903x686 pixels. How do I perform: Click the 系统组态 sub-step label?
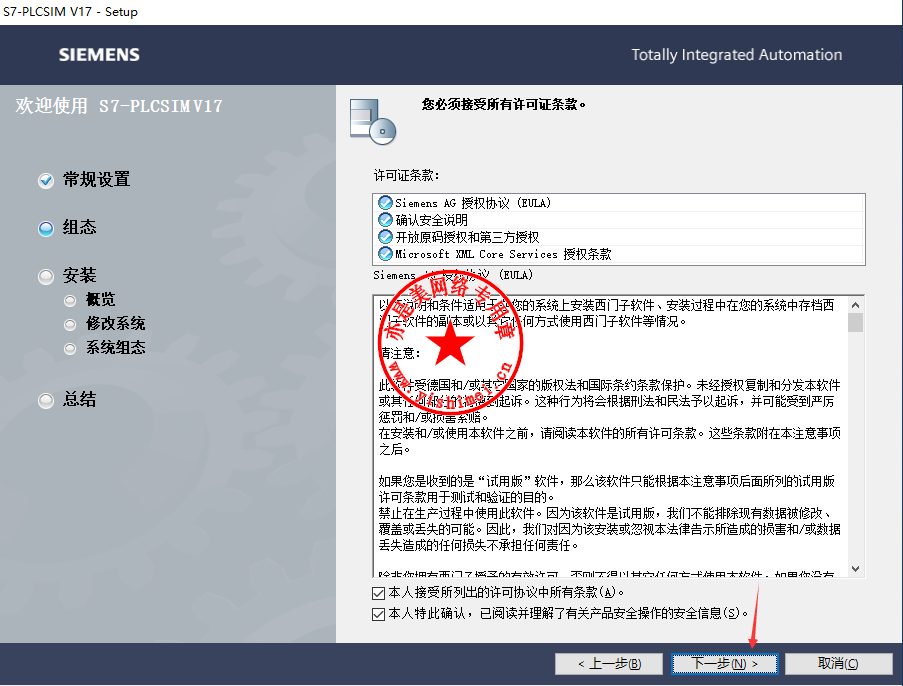click(x=116, y=347)
